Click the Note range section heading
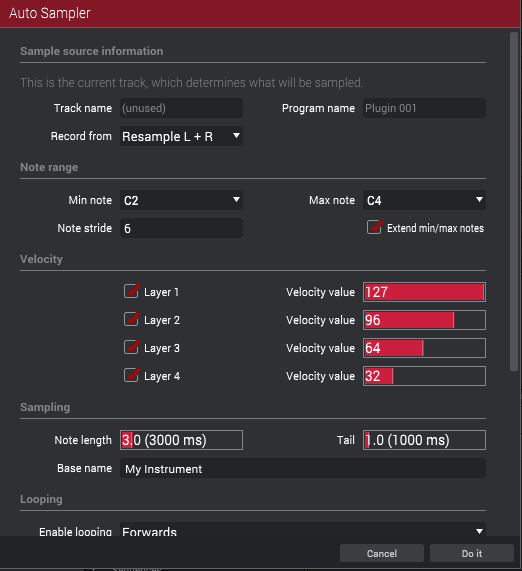The height and width of the screenshot is (571, 522). click(x=49, y=167)
